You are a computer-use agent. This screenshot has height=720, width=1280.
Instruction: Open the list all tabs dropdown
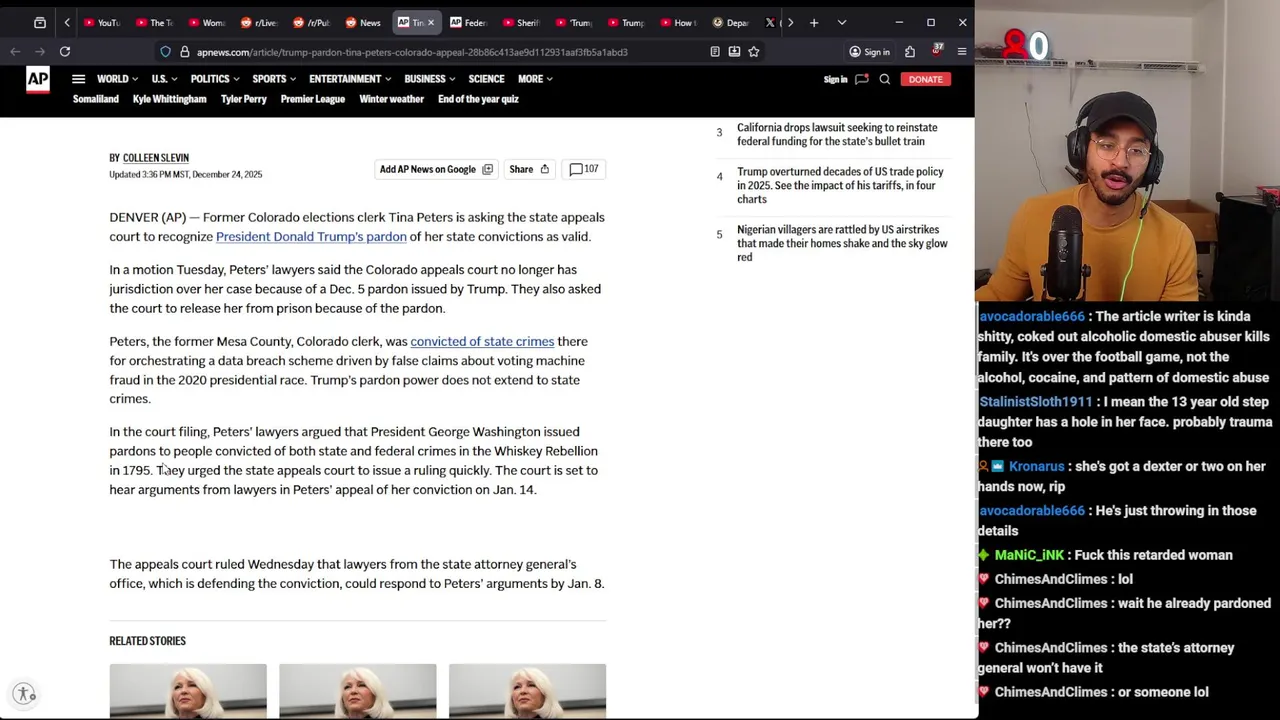[842, 22]
